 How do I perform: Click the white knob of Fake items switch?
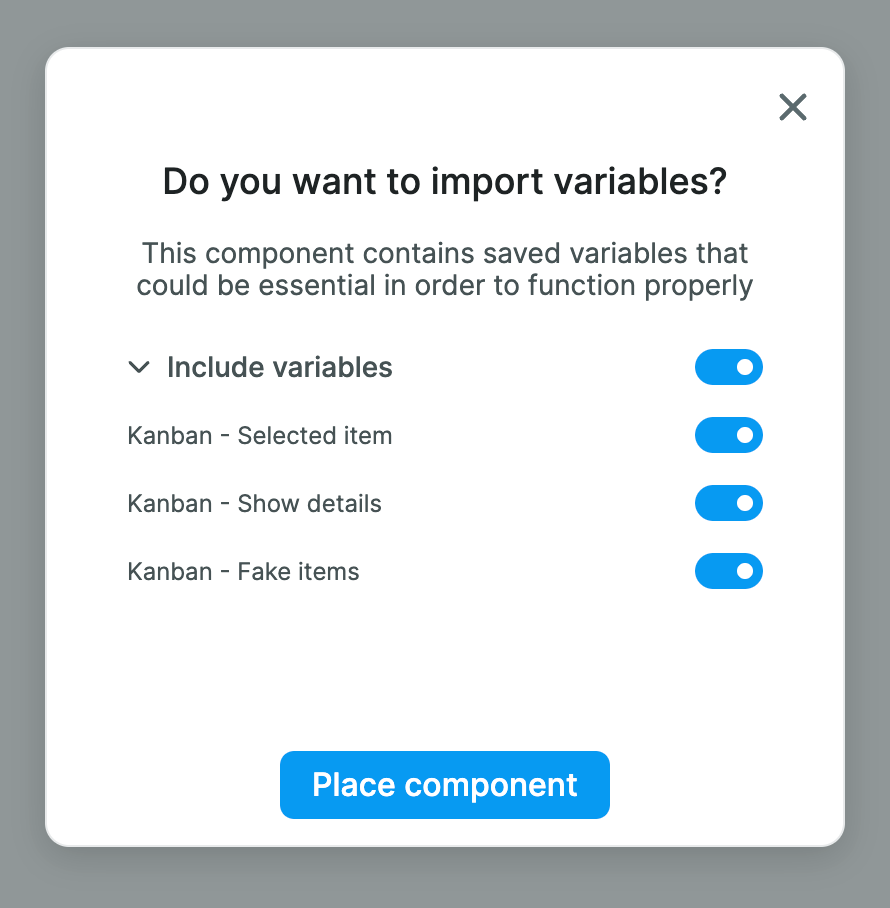745,571
